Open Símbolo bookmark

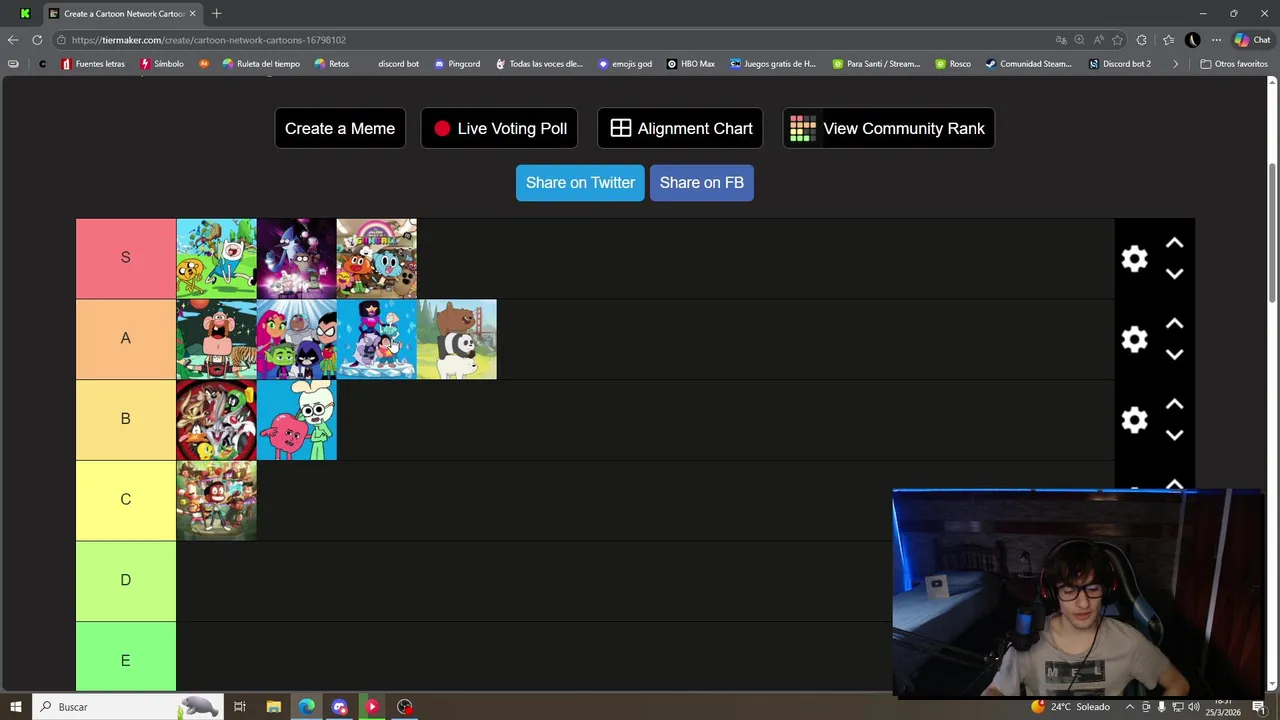(x=162, y=64)
